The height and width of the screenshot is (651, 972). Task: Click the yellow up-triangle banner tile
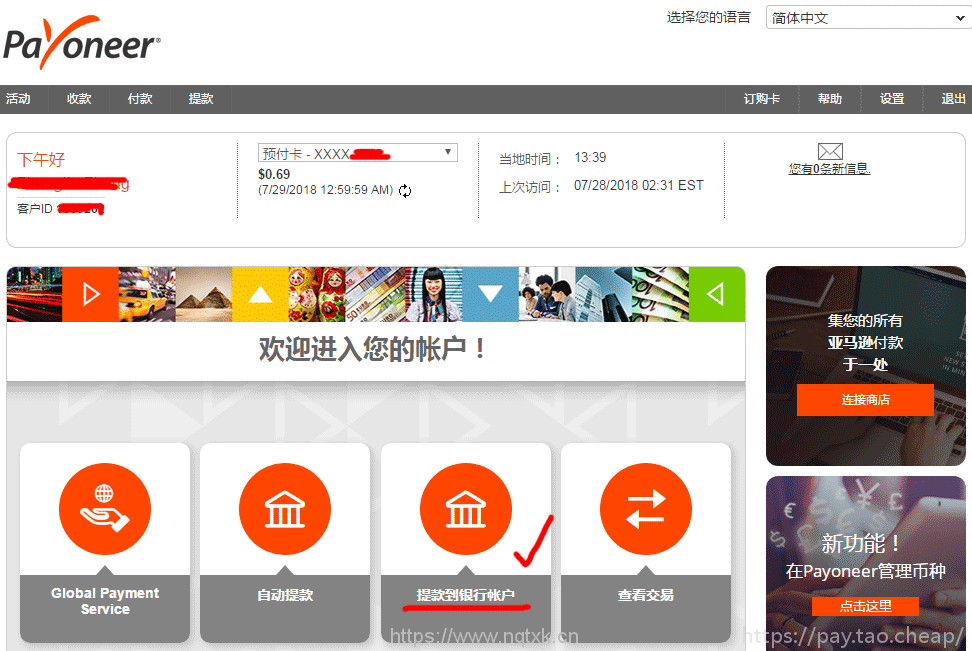(x=260, y=294)
